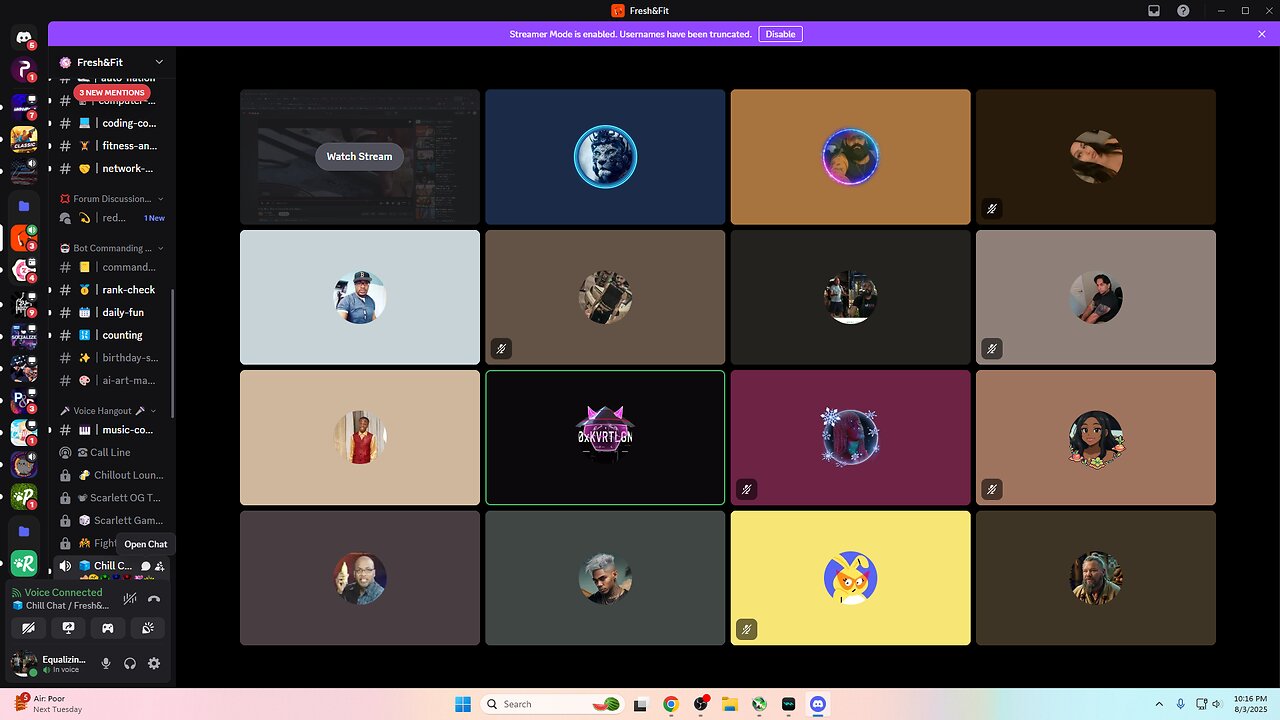Image resolution: width=1280 pixels, height=720 pixels.
Task: Collapse Forum Discussion category
Action: [x=112, y=199]
